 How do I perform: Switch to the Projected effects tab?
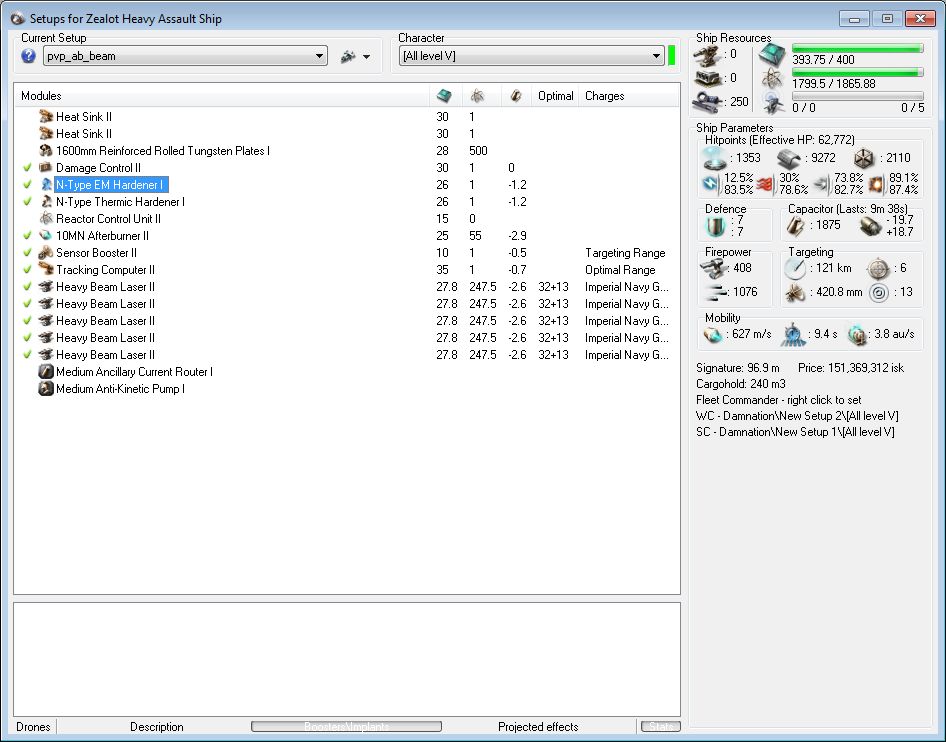click(x=538, y=727)
